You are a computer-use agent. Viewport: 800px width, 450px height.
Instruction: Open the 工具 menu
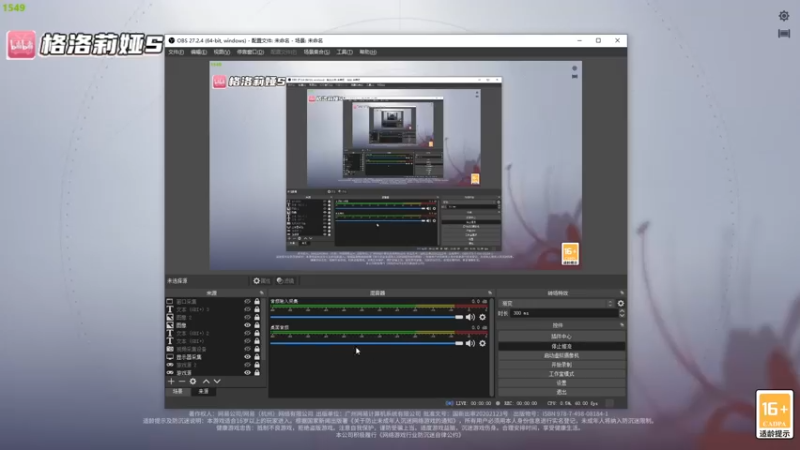coord(344,52)
